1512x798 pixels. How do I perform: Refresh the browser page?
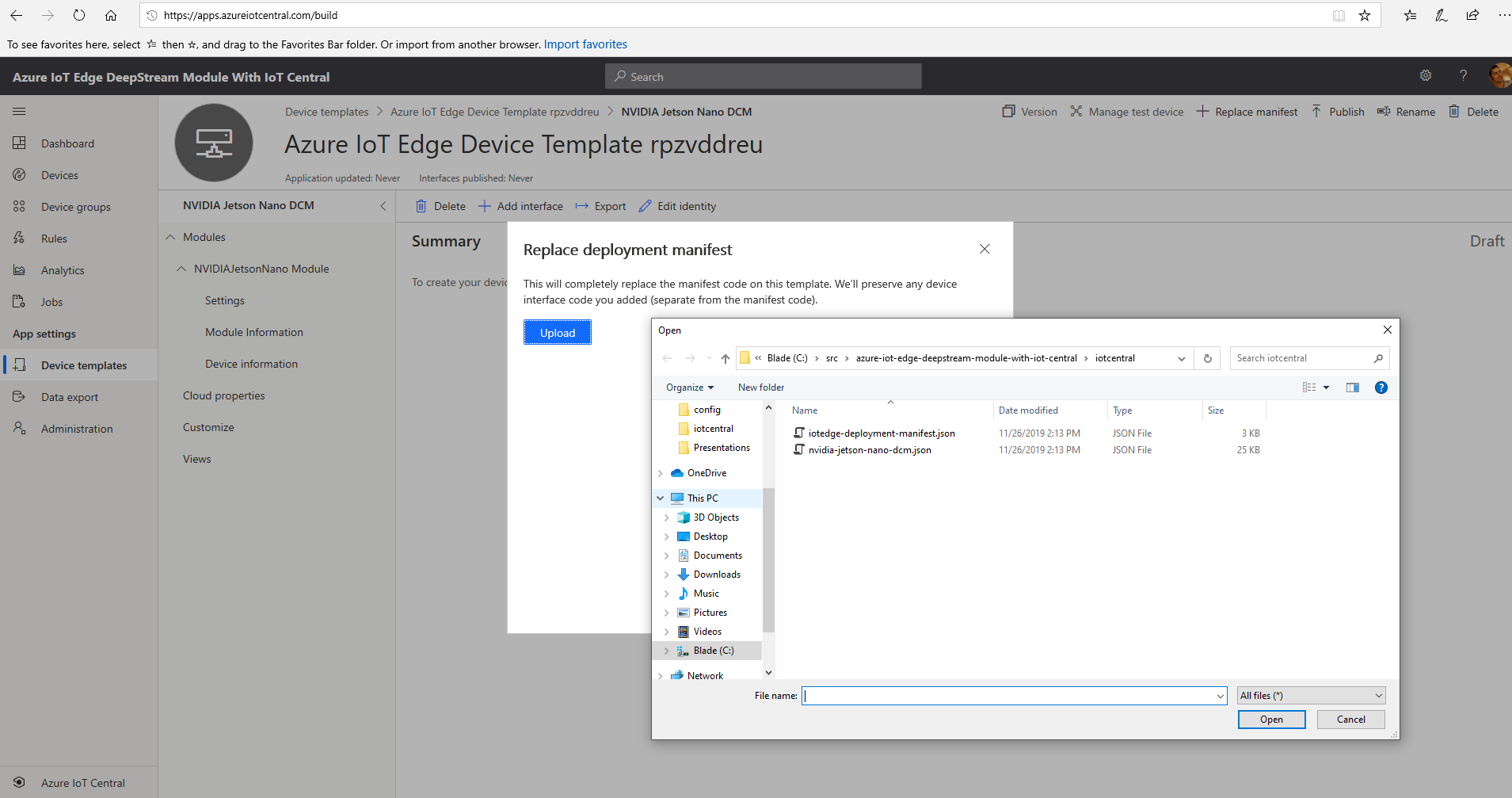(79, 15)
